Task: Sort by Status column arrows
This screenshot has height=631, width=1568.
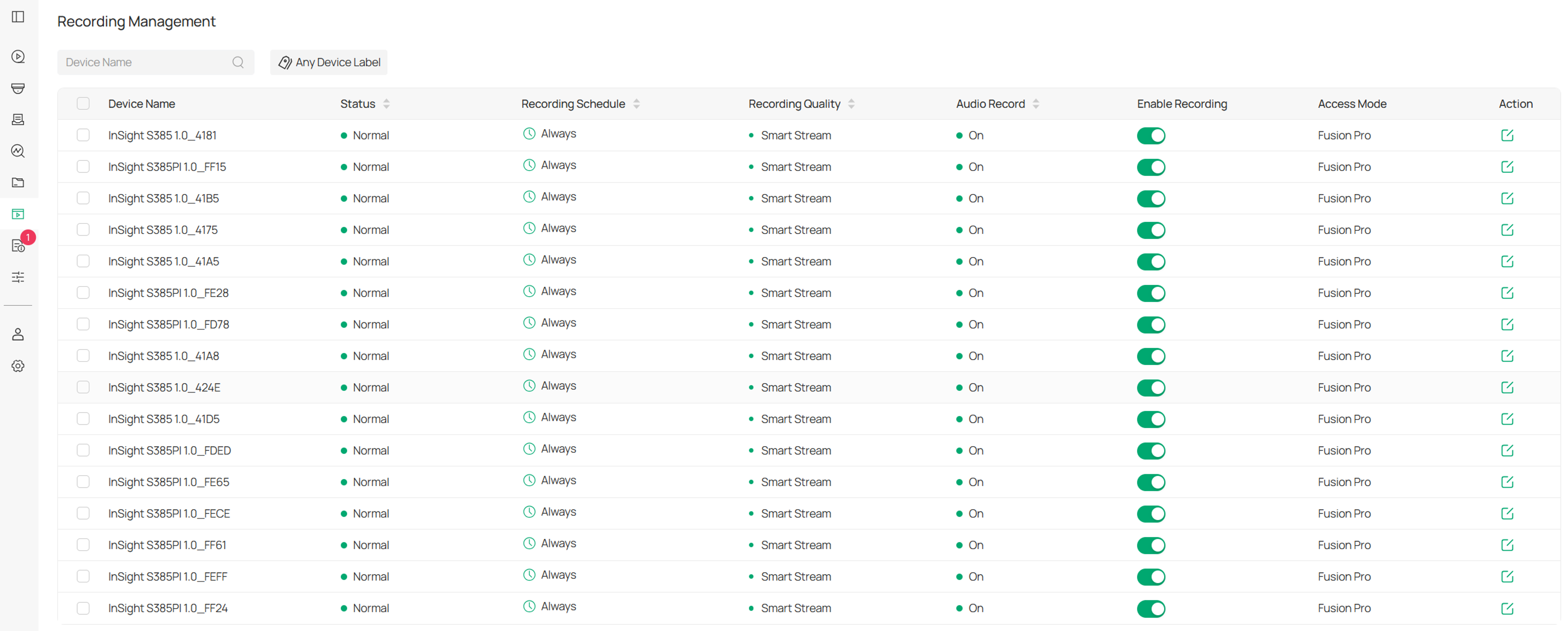Action: point(386,104)
